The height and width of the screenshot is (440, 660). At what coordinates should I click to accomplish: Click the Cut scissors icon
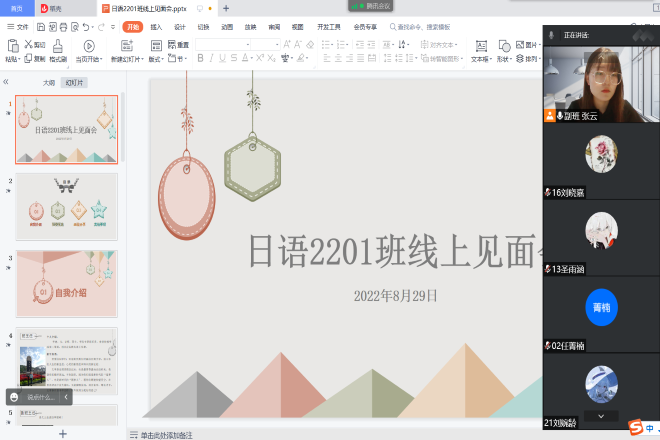28,45
